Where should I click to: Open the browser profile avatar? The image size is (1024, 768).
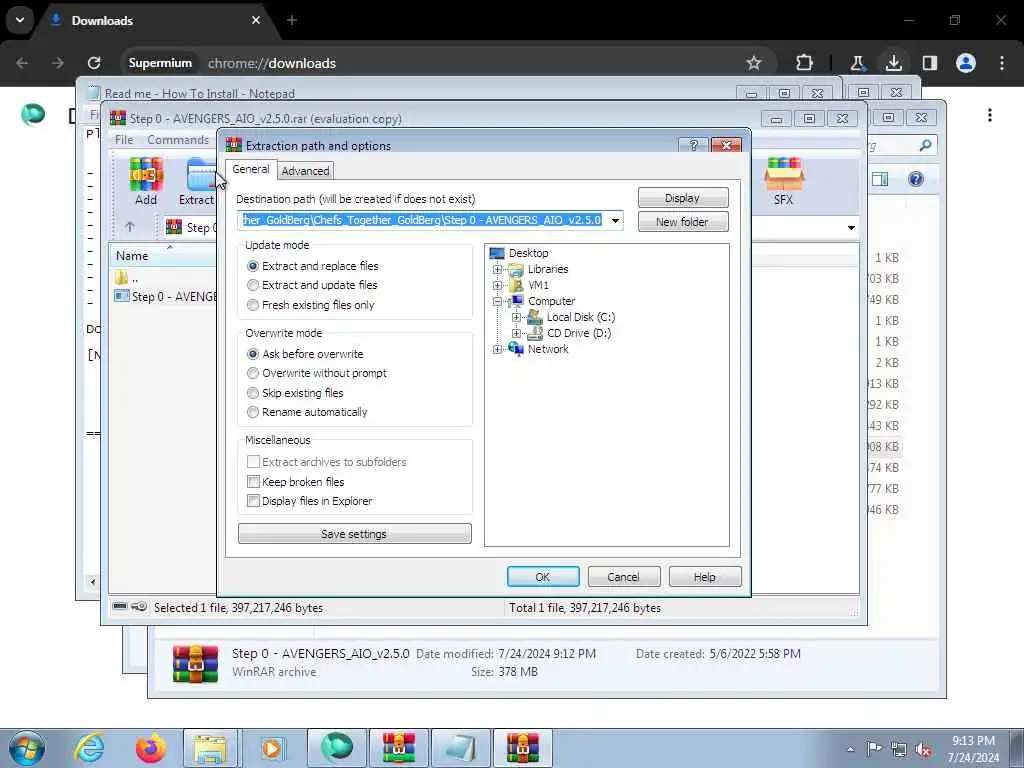(966, 63)
